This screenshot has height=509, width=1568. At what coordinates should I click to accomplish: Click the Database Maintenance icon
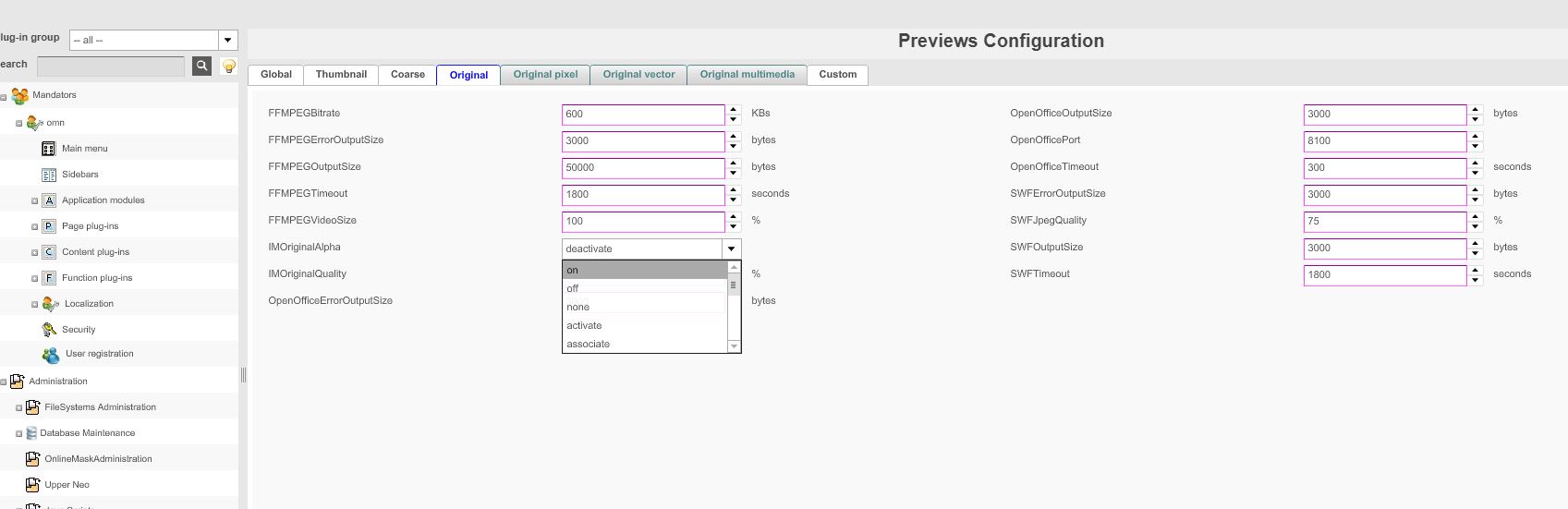point(31,432)
